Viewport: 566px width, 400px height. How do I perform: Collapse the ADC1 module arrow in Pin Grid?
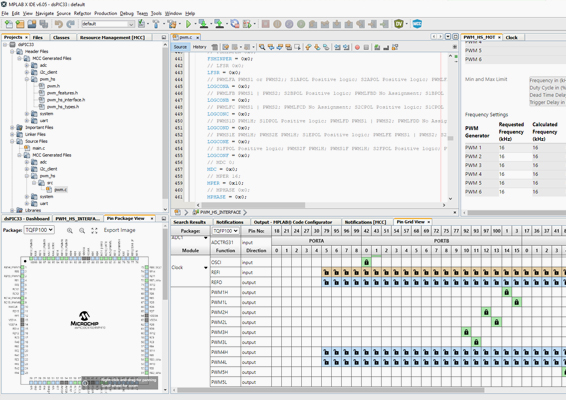[205, 238]
